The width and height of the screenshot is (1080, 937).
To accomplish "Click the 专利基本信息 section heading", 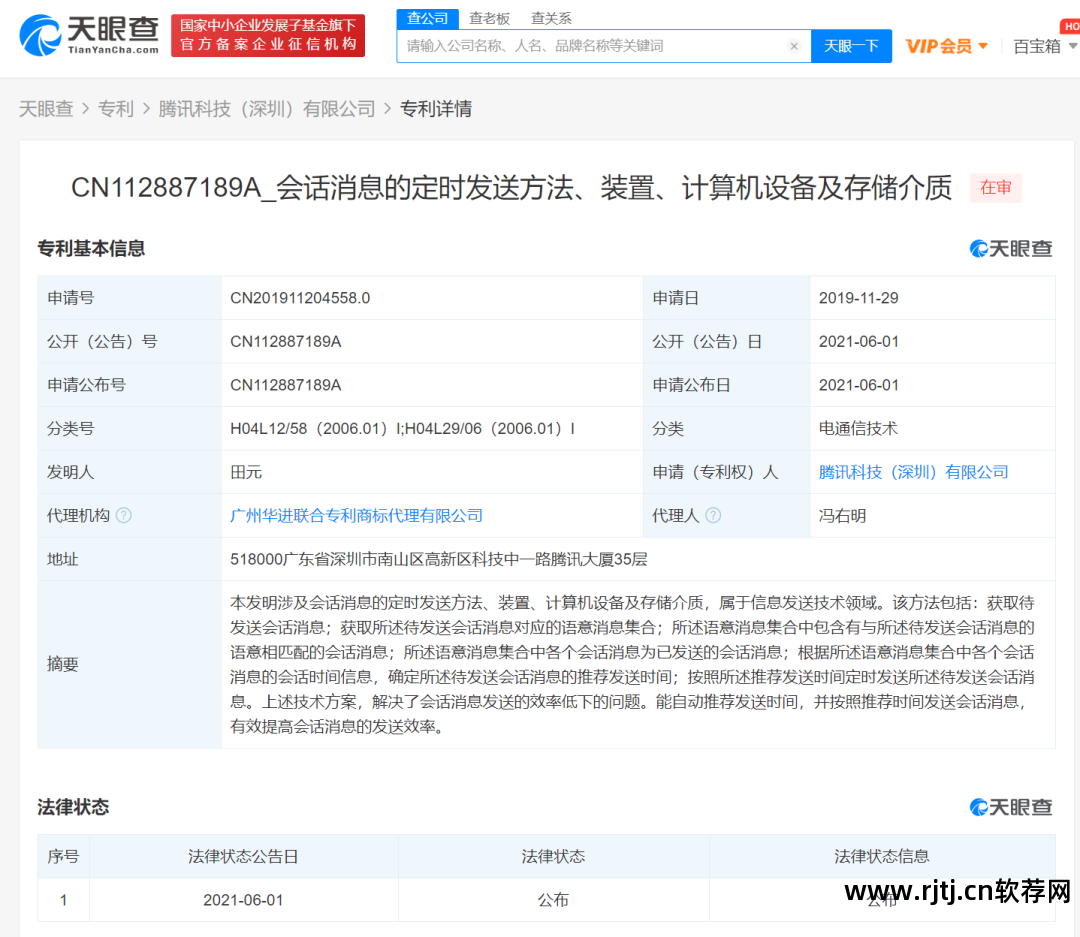I will click(x=91, y=249).
